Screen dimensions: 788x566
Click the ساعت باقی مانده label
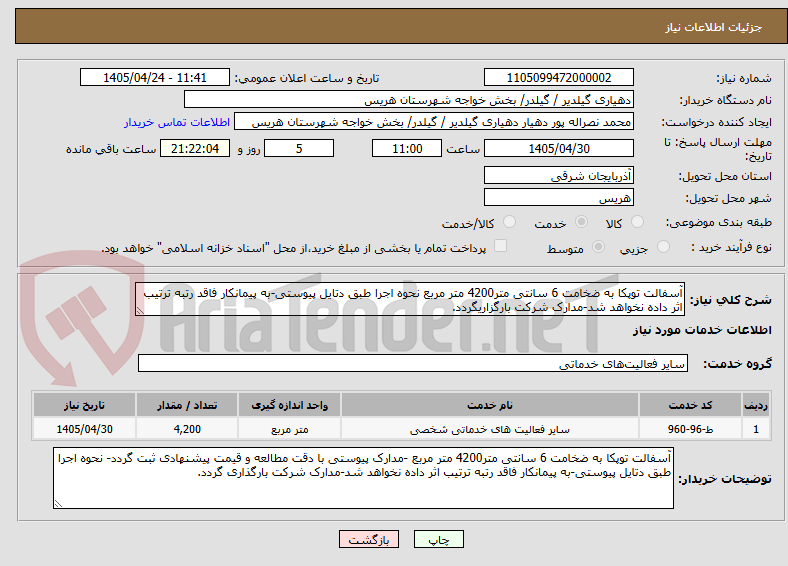click(x=111, y=149)
